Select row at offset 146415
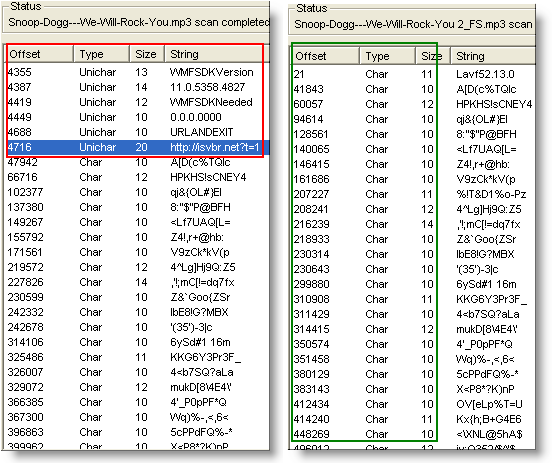This screenshot has height=463, width=554. (x=413, y=164)
